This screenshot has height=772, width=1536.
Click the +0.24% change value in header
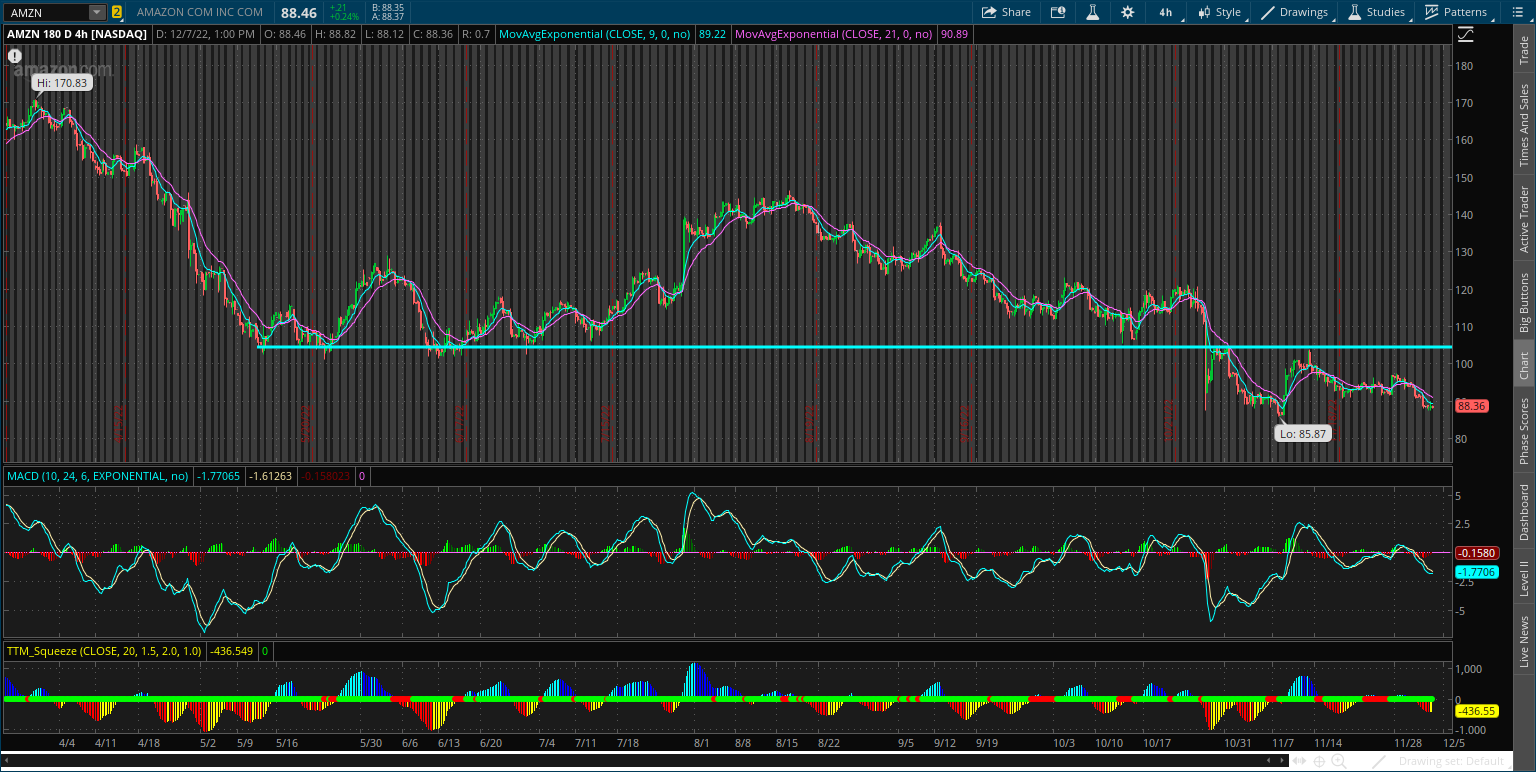pyautogui.click(x=344, y=17)
